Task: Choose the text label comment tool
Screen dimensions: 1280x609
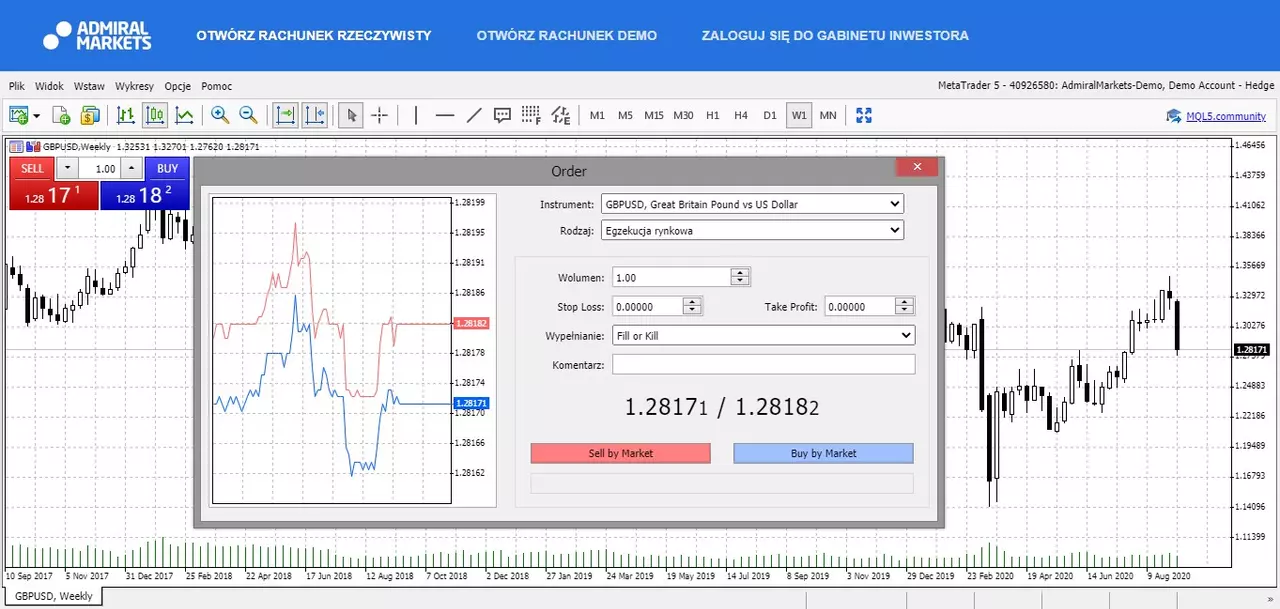Action: (x=503, y=115)
